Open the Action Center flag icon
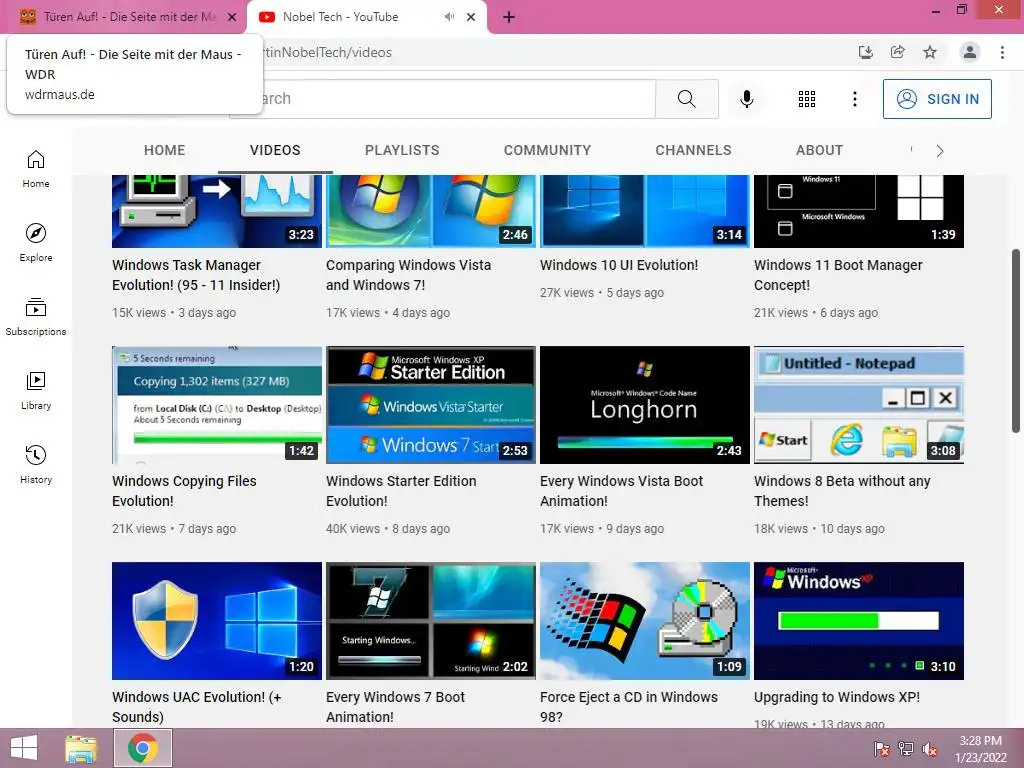This screenshot has width=1024, height=768. coord(881,748)
